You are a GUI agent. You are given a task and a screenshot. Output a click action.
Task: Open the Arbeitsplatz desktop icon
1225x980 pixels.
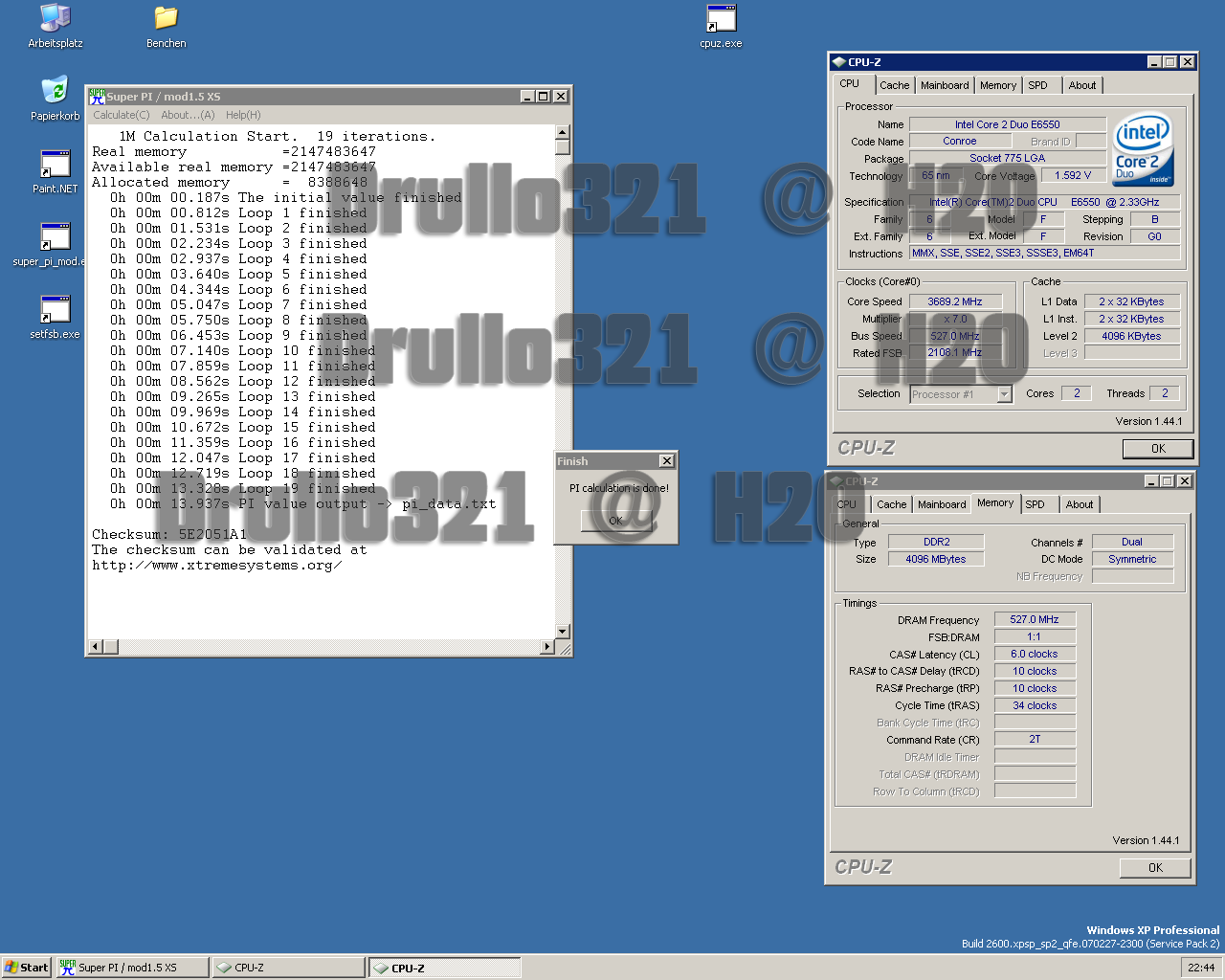tap(56, 26)
